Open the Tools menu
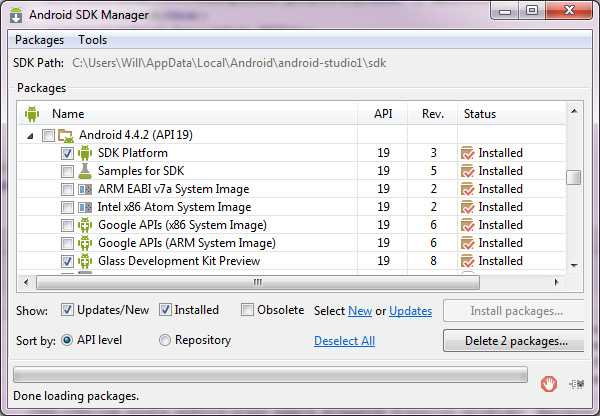Image resolution: width=600 pixels, height=416 pixels. pyautogui.click(x=93, y=40)
